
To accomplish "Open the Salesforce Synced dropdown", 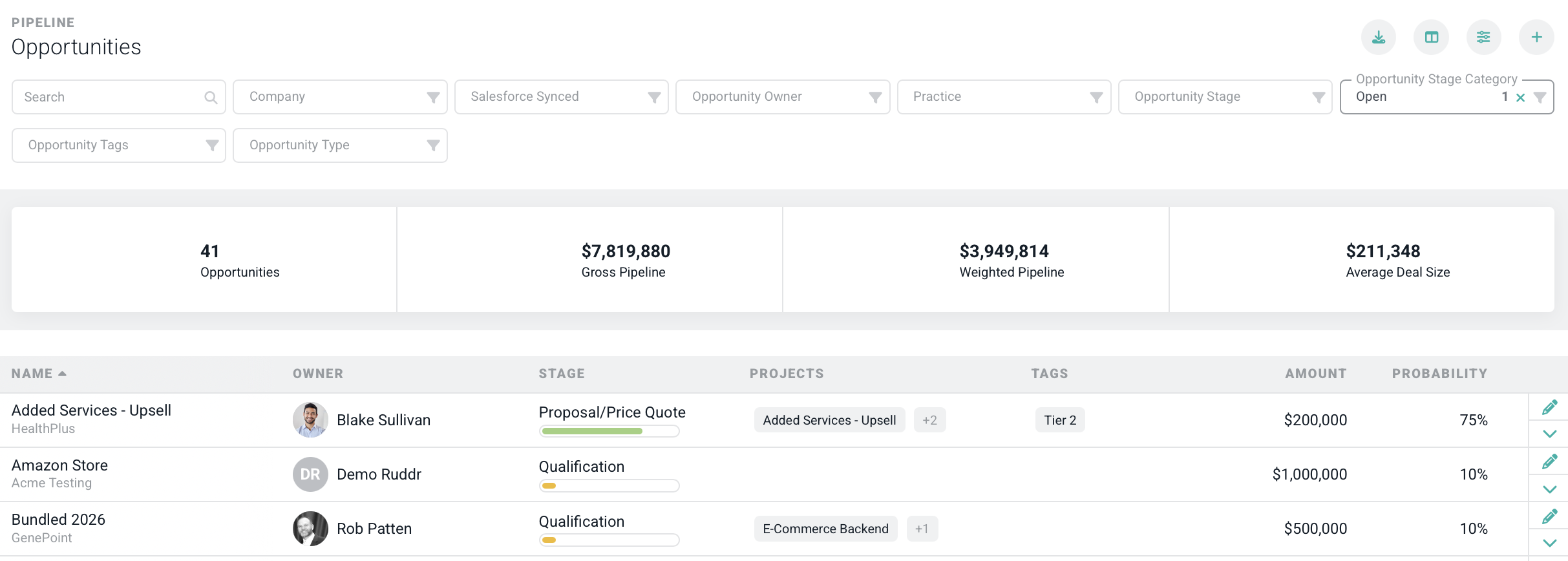I will click(x=561, y=97).
